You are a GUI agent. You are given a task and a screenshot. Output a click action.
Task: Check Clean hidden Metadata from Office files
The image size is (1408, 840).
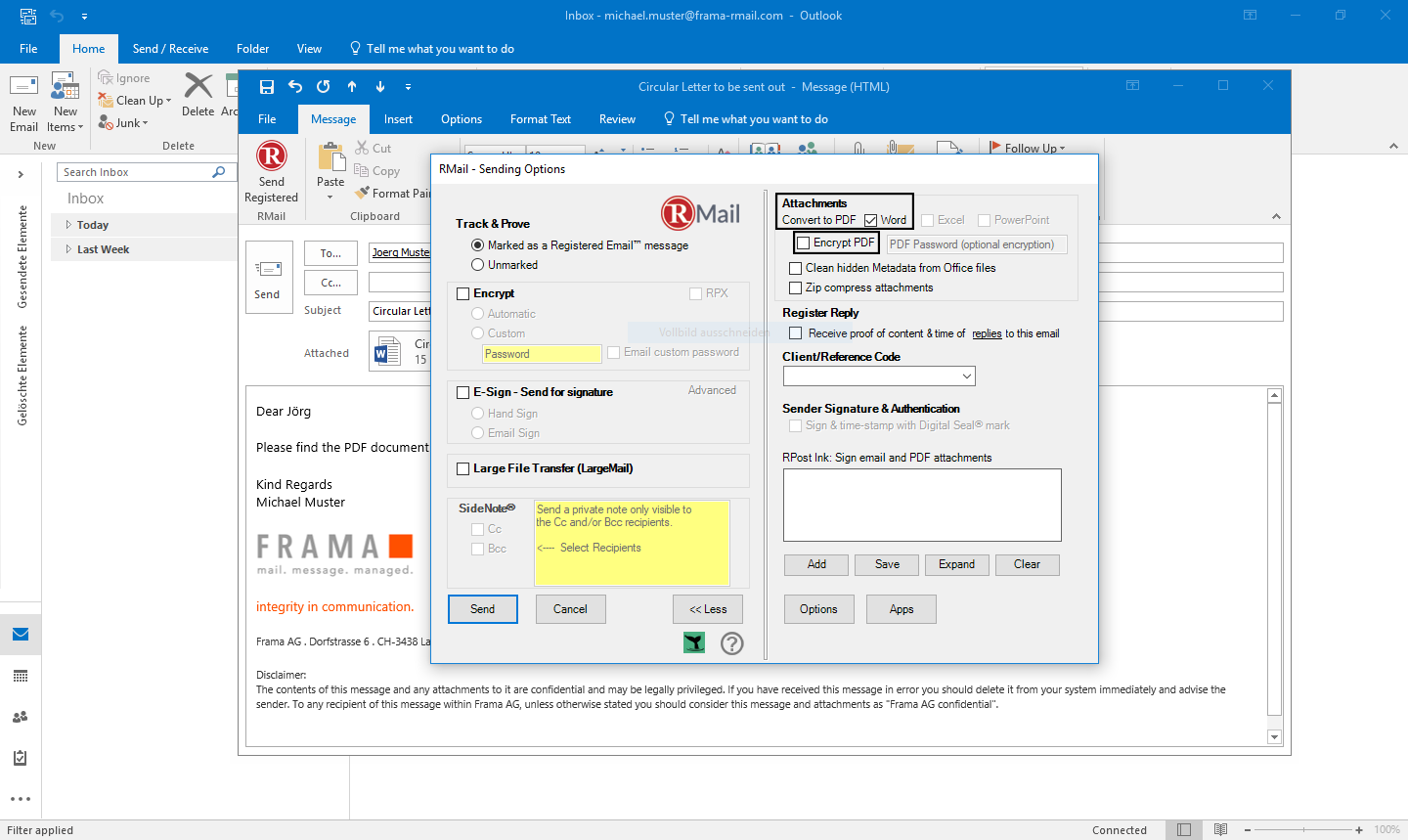click(796, 268)
